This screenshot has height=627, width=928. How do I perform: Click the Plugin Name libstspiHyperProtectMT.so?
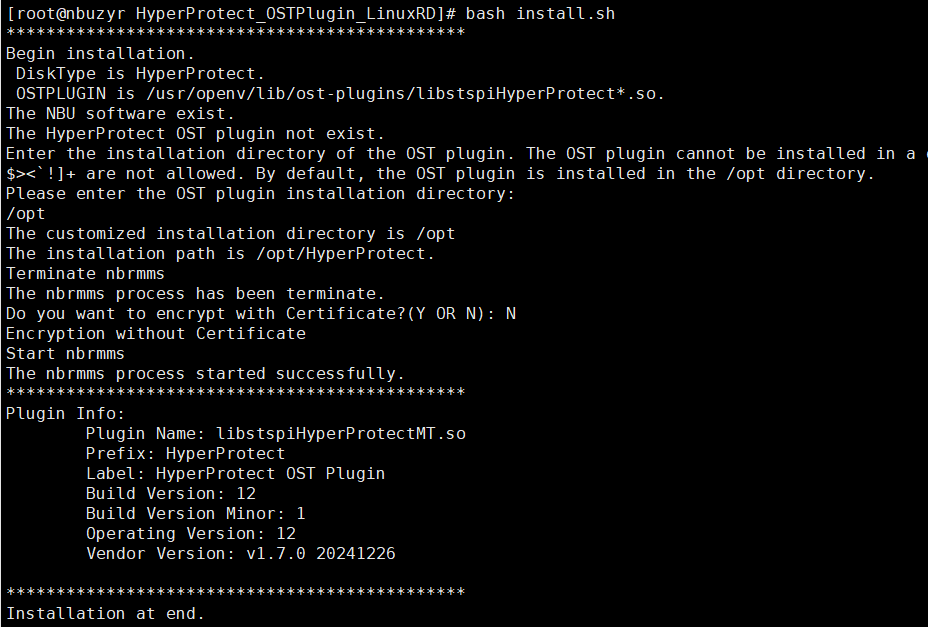(341, 433)
